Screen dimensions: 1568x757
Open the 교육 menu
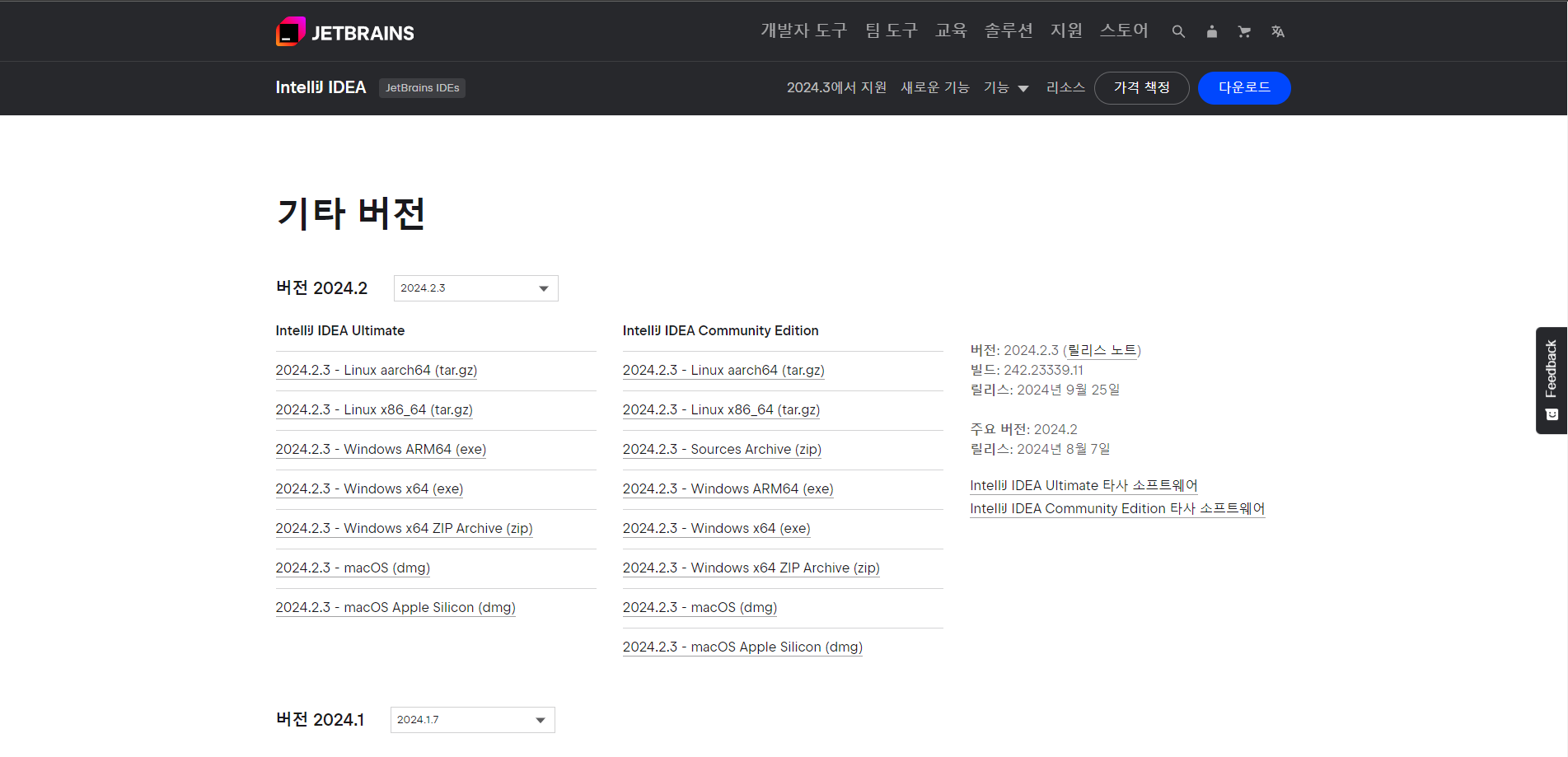tap(951, 30)
